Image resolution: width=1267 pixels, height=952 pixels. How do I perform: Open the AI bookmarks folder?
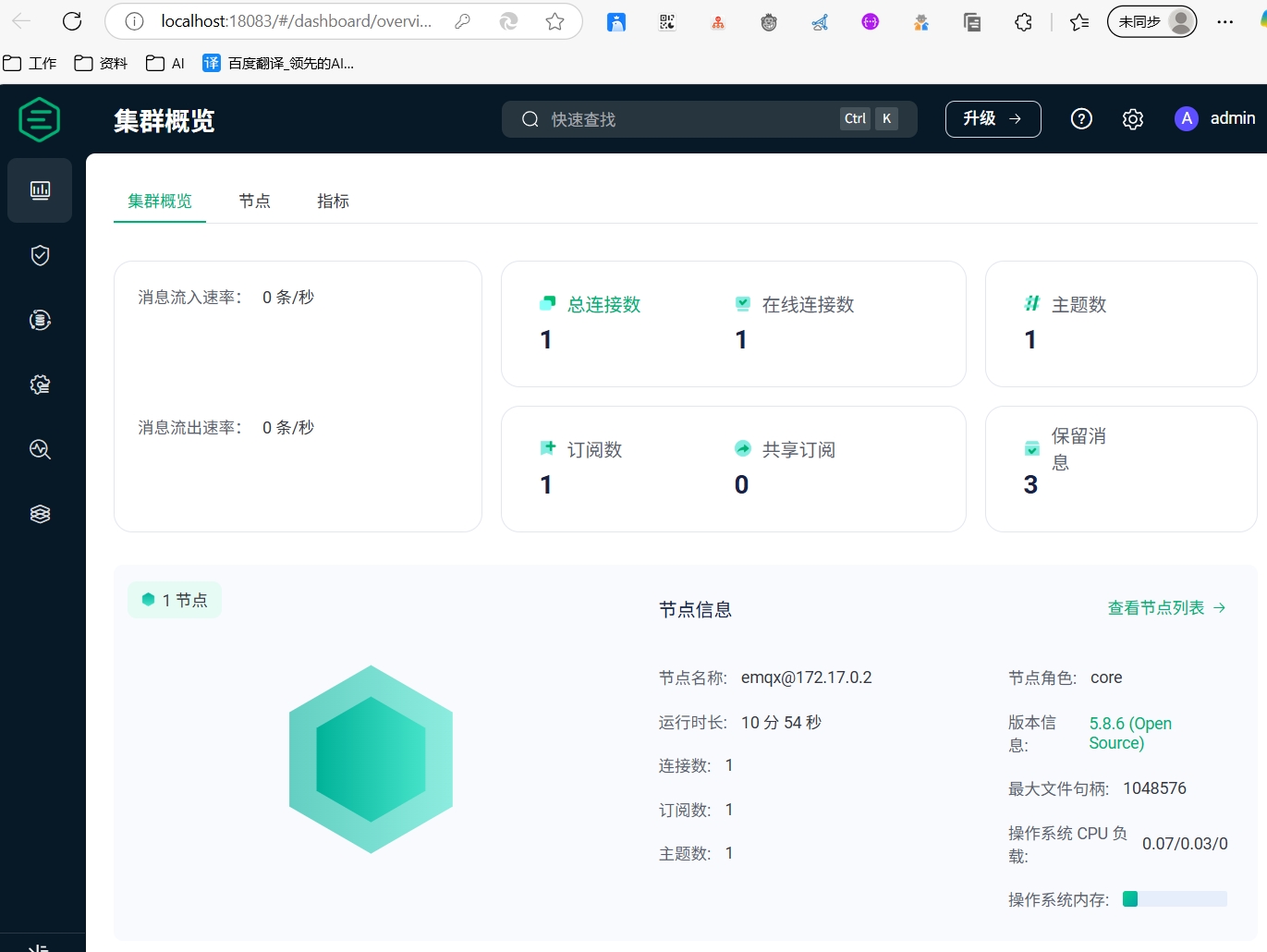point(166,63)
